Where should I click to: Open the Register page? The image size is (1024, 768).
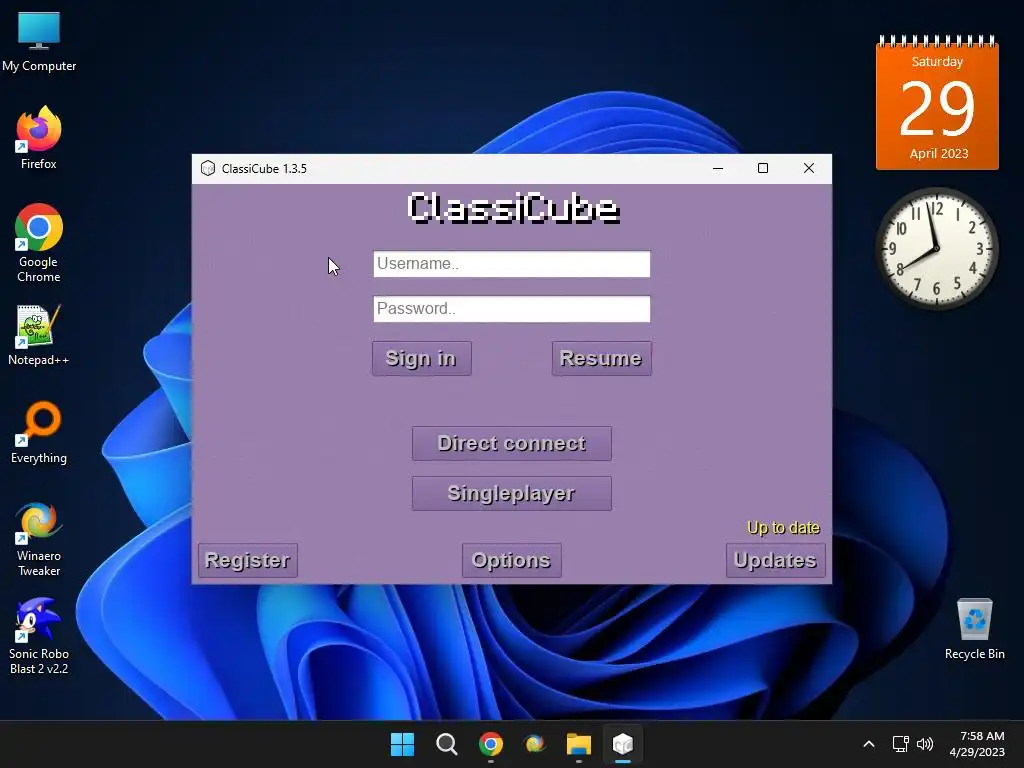click(248, 560)
